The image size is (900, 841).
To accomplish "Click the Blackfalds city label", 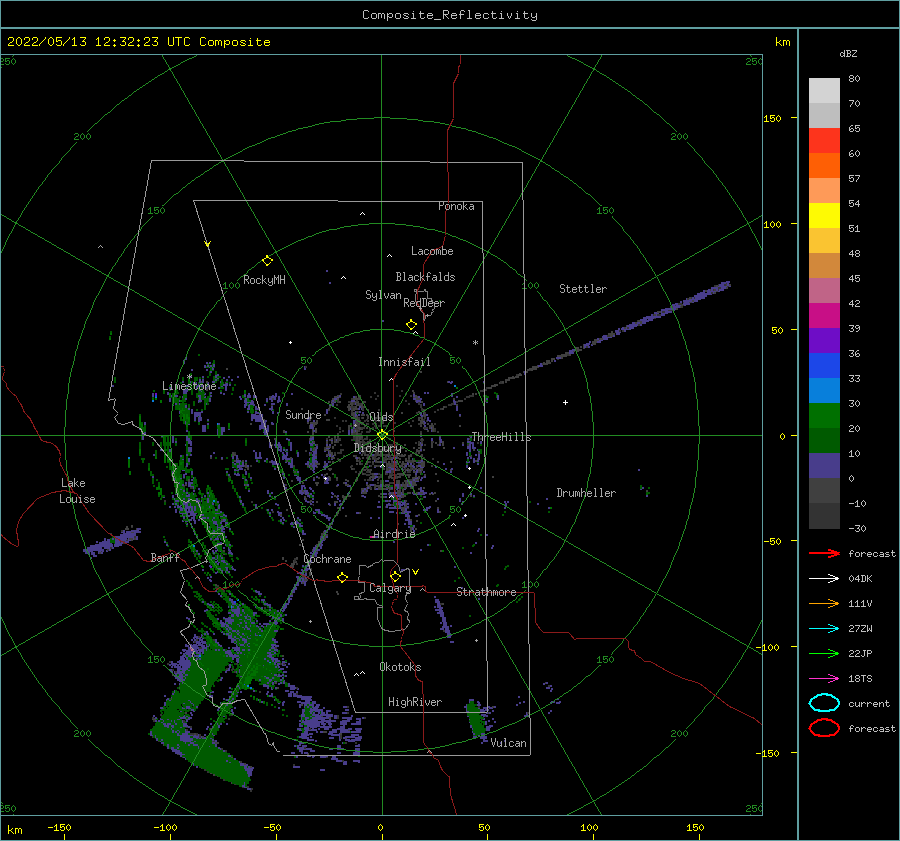I will coord(425,277).
